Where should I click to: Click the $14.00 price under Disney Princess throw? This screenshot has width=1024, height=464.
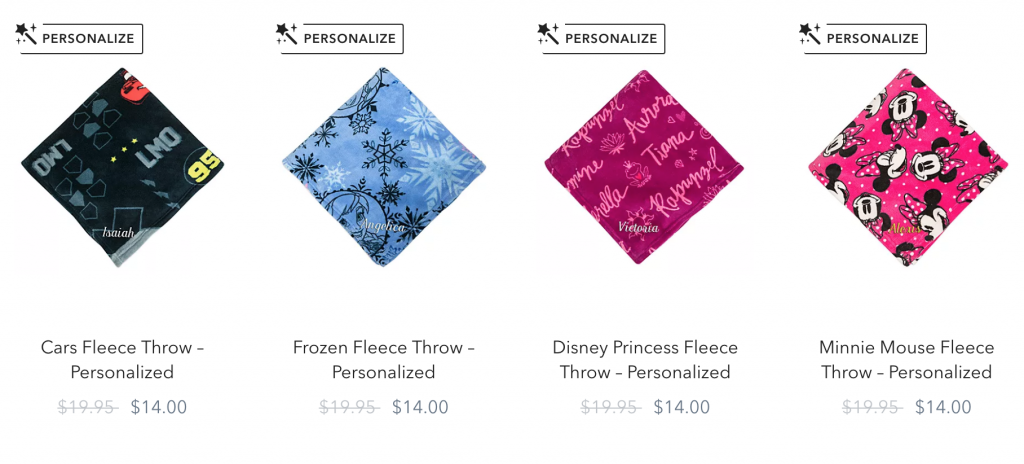tap(682, 407)
